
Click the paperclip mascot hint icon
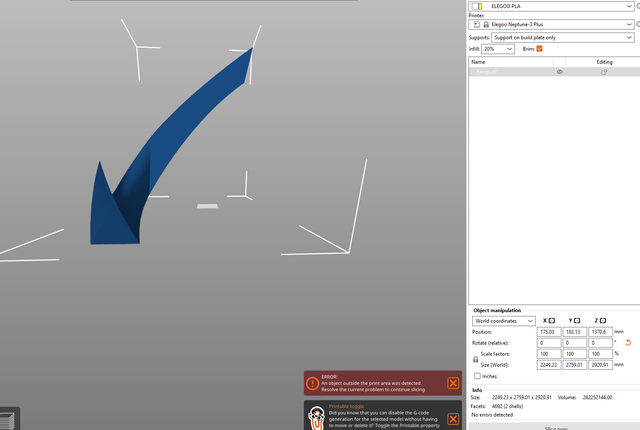point(316,417)
